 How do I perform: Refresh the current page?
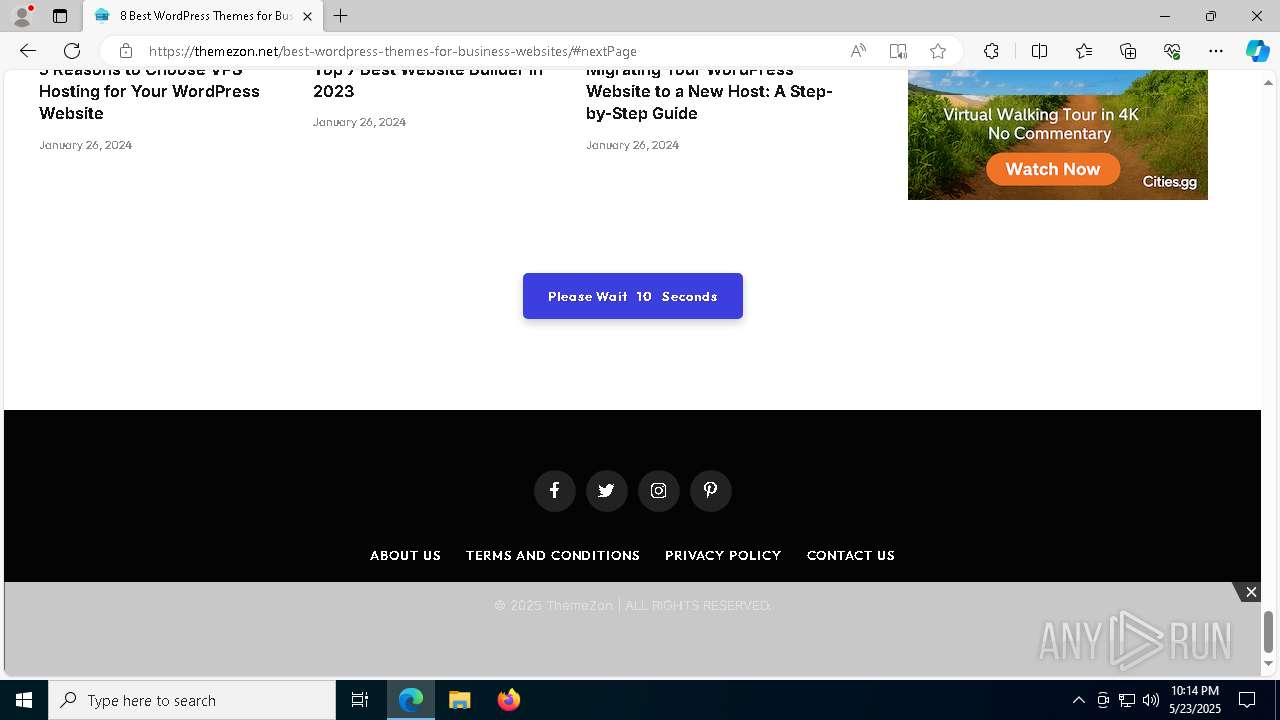pos(72,51)
